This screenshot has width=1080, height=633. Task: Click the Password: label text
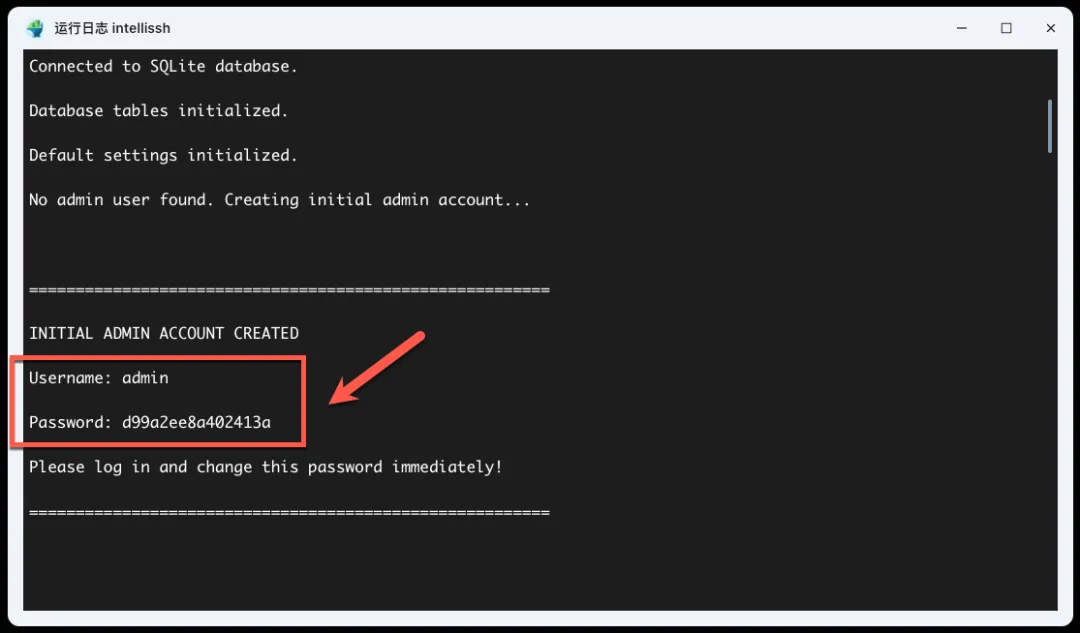pos(70,422)
